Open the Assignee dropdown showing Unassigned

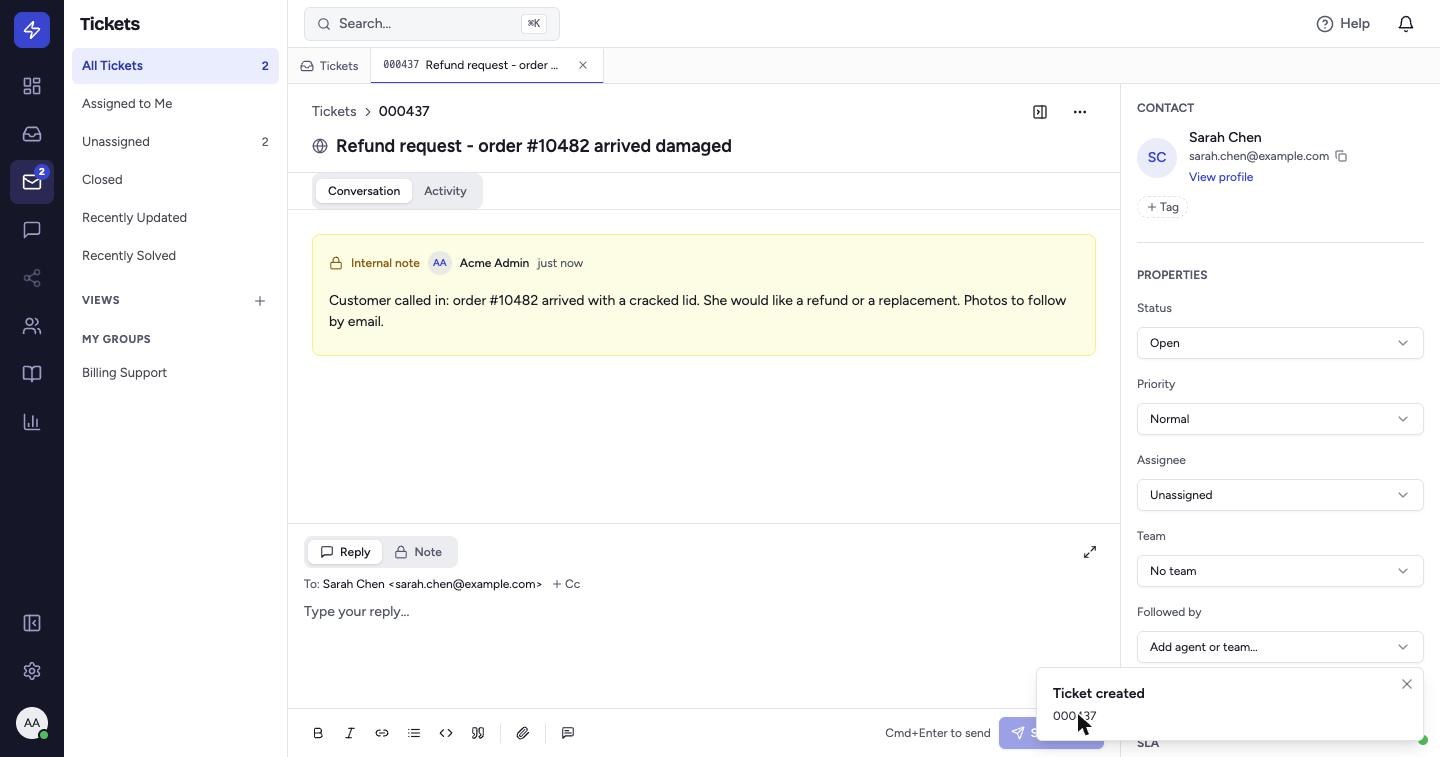(1280, 495)
